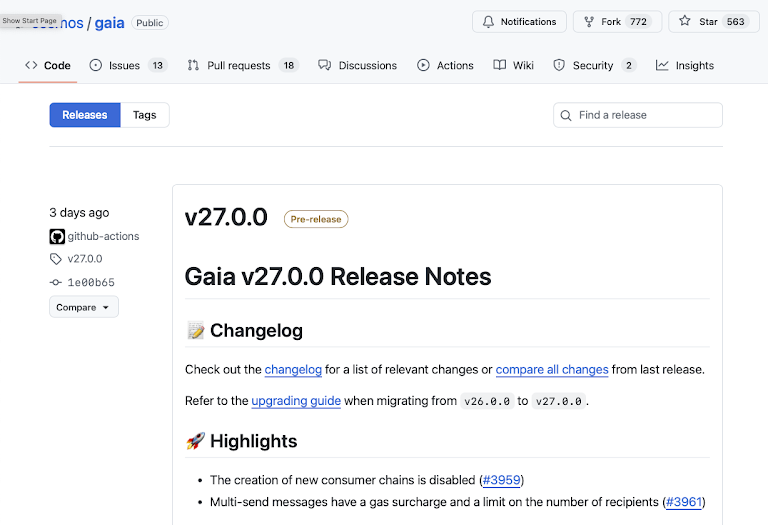Click the github-actions avatar icon
This screenshot has width=768, height=525.
click(57, 237)
